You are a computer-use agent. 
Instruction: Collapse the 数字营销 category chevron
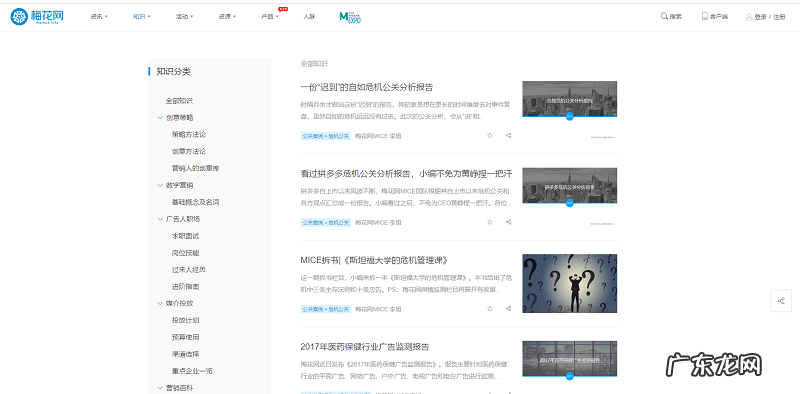160,185
